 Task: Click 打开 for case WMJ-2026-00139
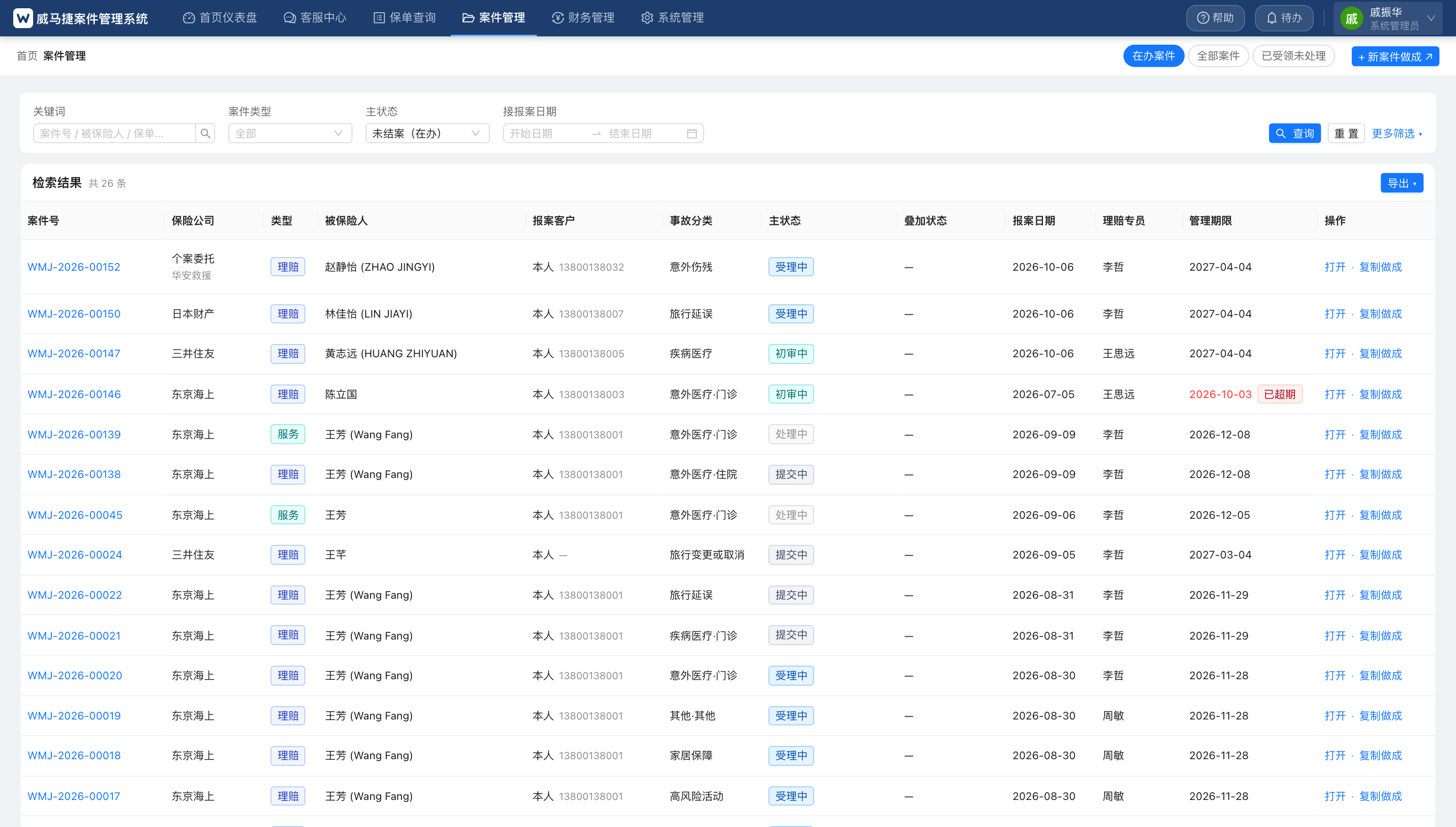click(x=1335, y=434)
